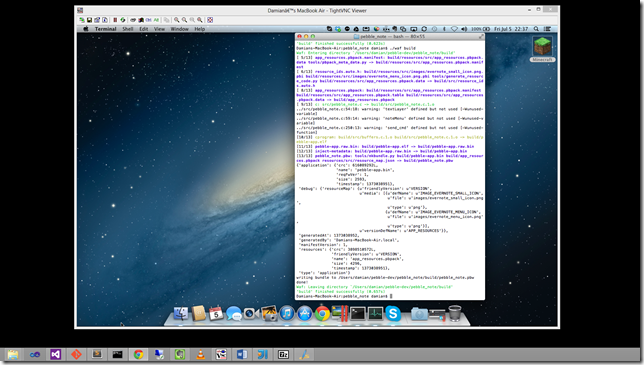Screen dimensions: 644x365
Task: Open Command Prompt on Windows taskbar
Action: click(x=117, y=354)
